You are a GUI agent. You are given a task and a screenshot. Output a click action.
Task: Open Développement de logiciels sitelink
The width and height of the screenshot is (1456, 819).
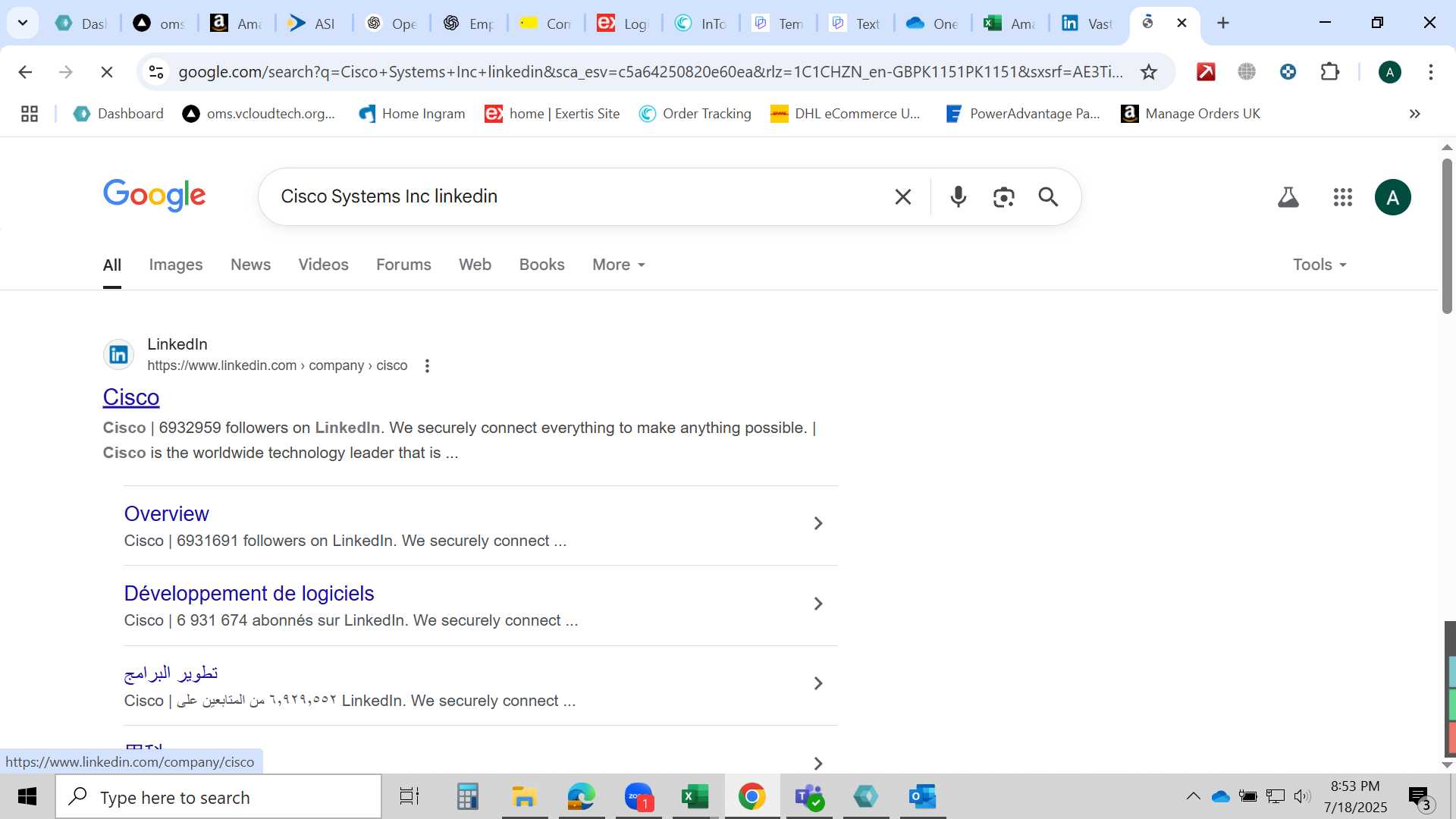tap(249, 594)
